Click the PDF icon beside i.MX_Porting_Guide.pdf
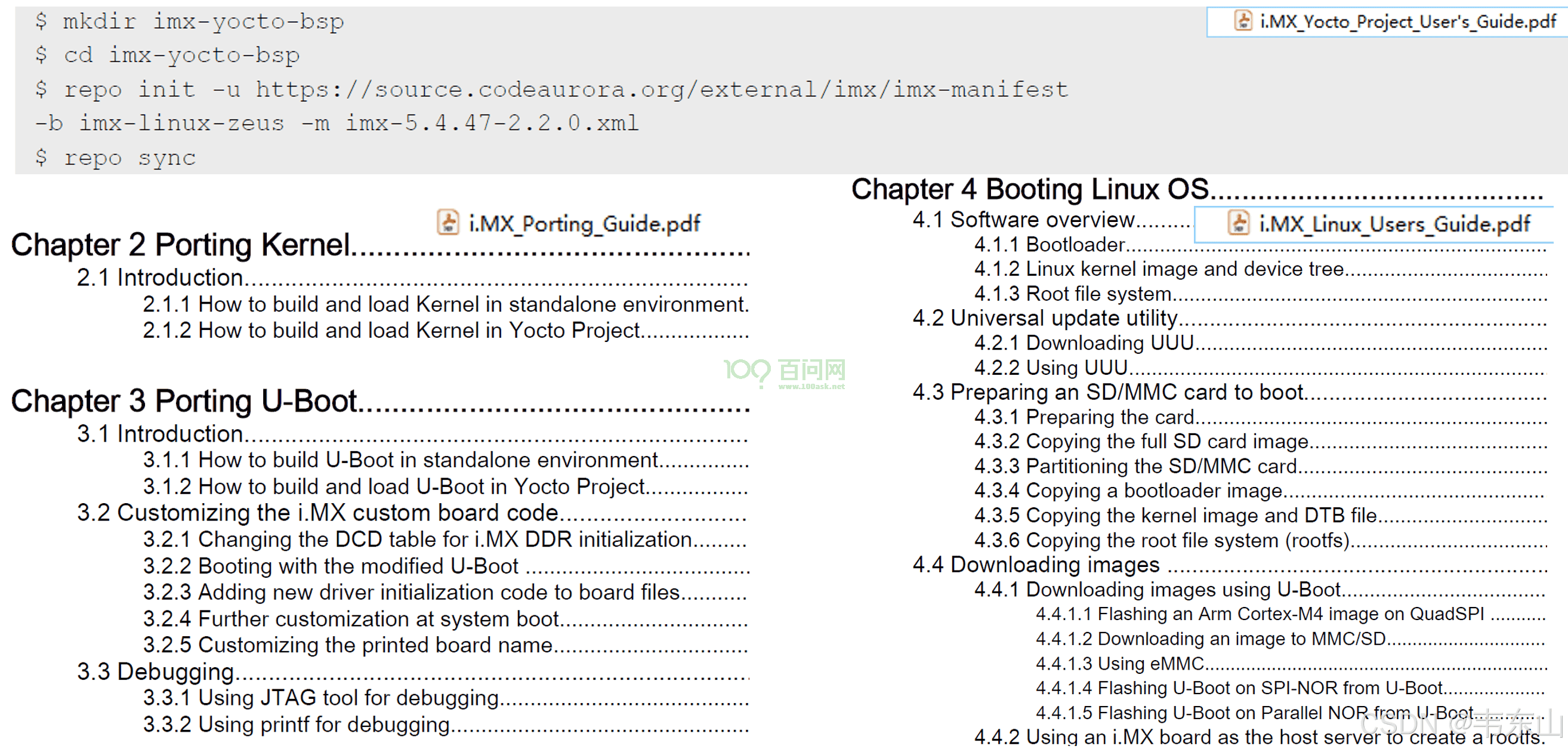Viewport: 1568px width, 749px height. [448, 223]
